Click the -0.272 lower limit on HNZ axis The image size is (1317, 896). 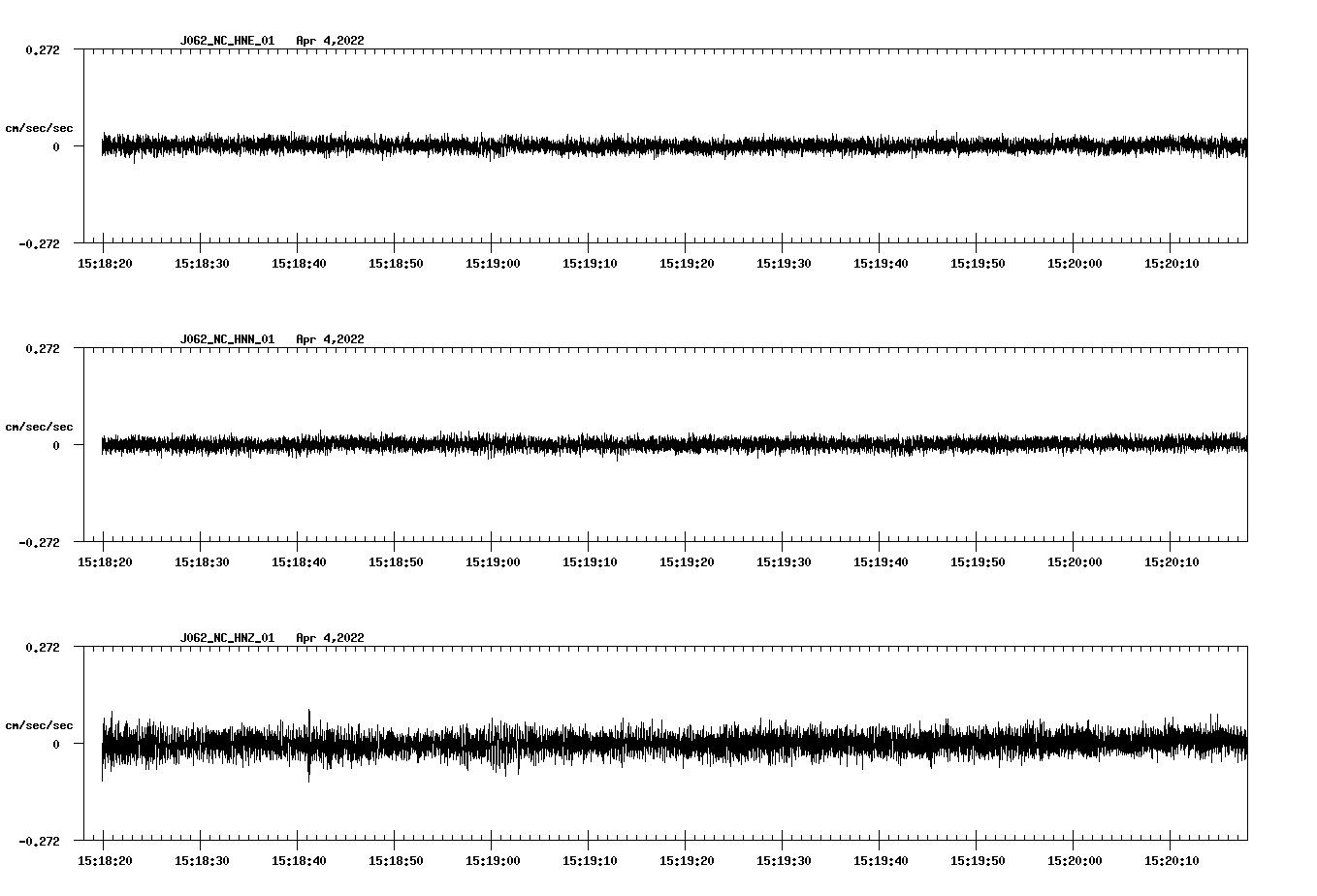point(40,842)
